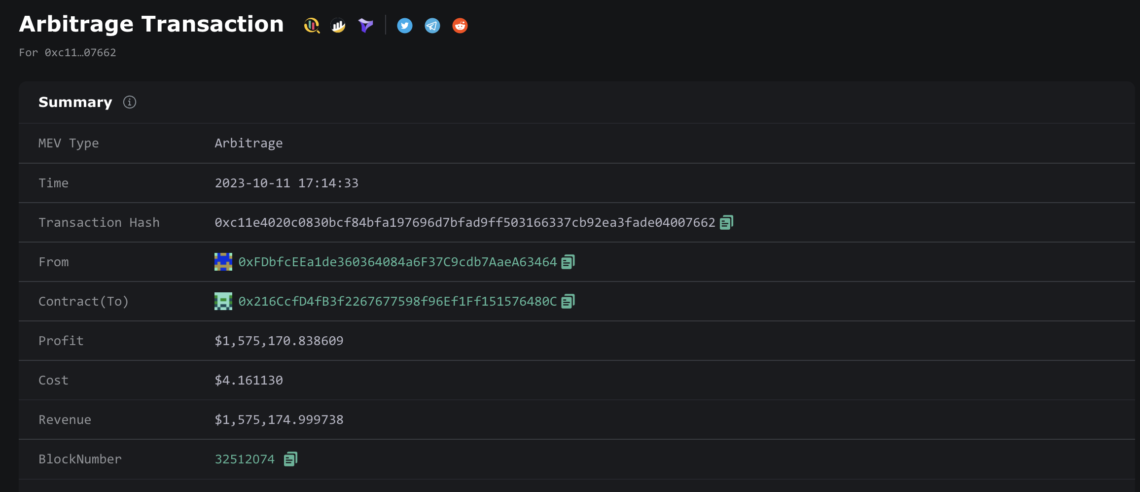Open the bar-chart block explorer icon
This screenshot has width=1140, height=492.
[x=338, y=25]
